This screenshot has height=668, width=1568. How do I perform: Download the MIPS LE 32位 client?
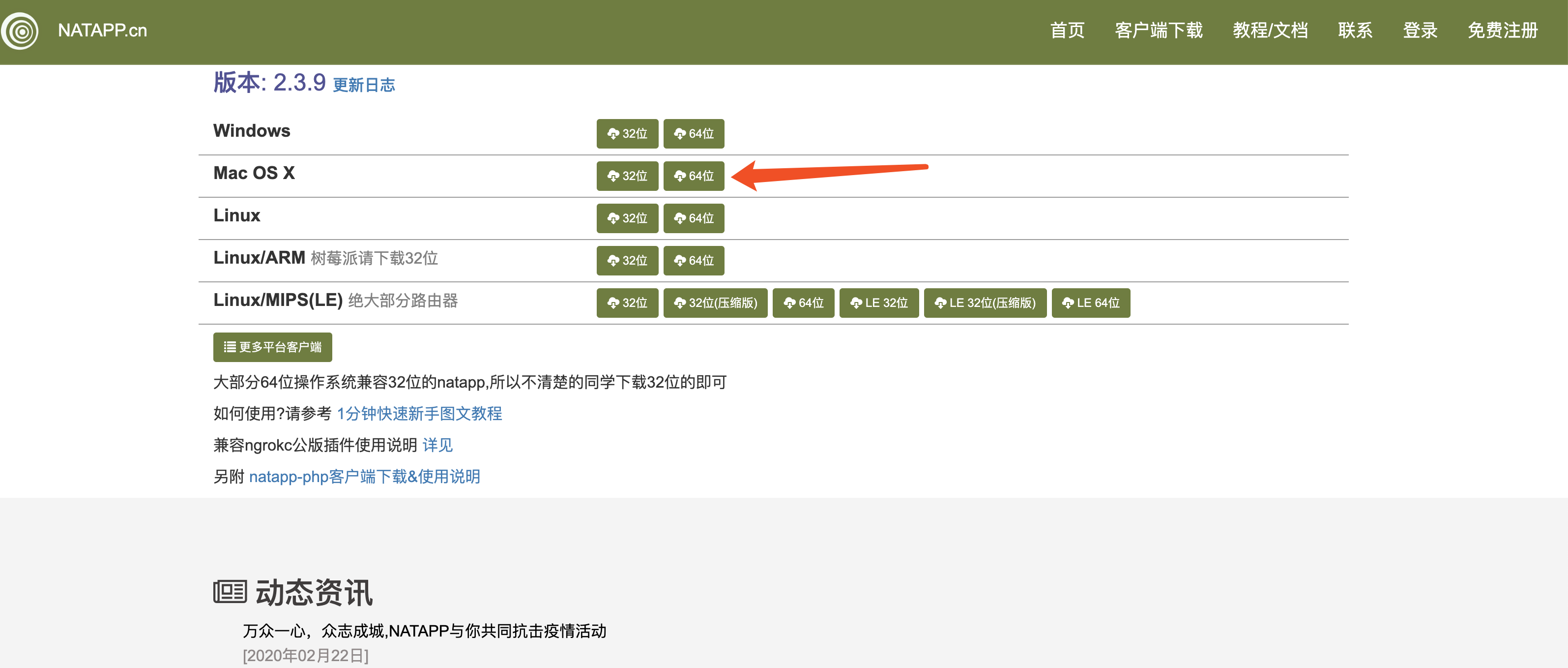point(879,303)
